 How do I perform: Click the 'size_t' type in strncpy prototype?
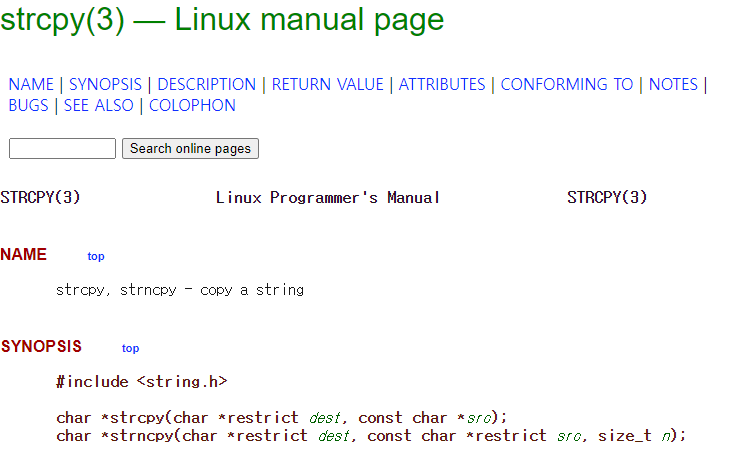click(x=625, y=436)
